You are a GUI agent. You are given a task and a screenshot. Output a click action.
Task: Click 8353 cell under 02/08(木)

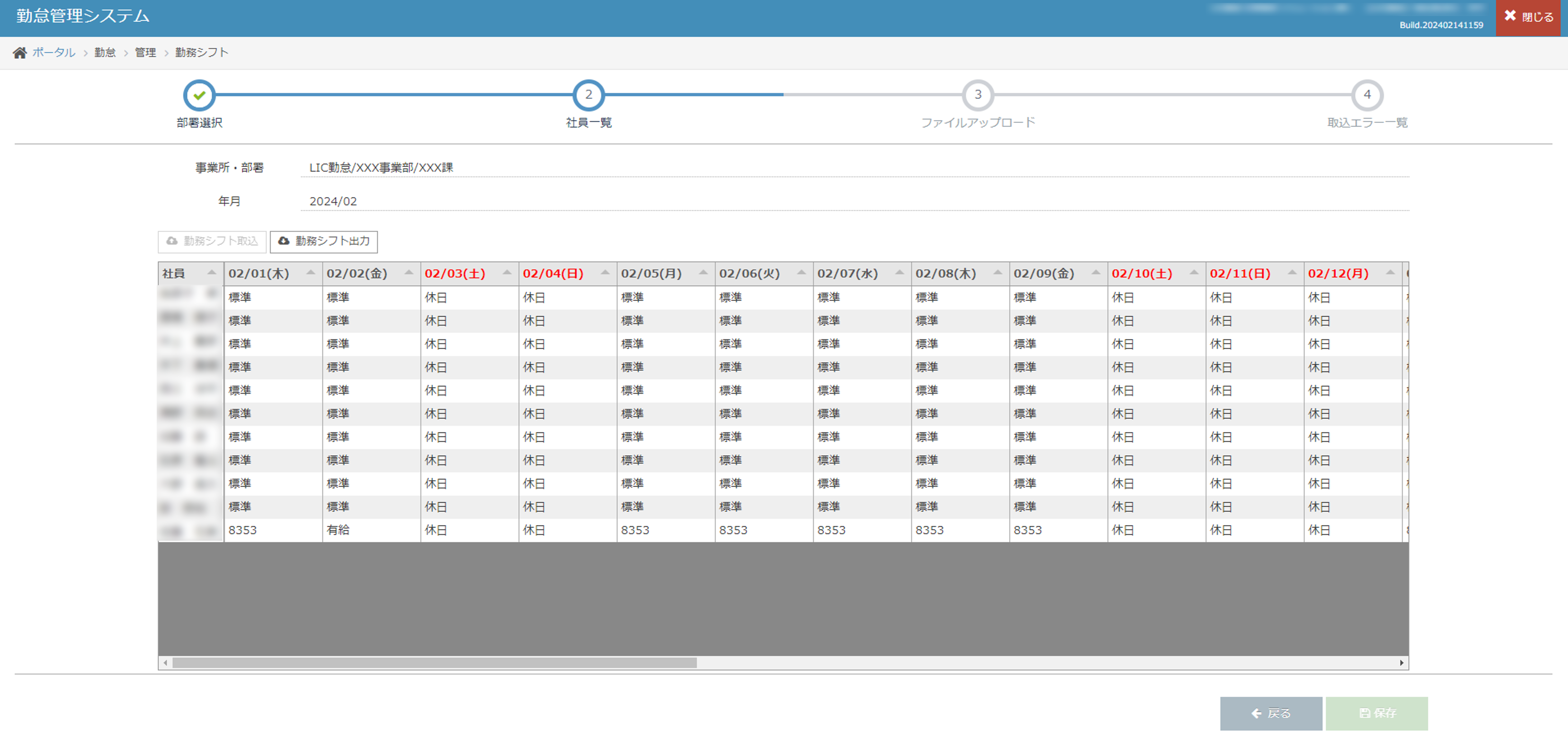pyautogui.click(x=961, y=530)
